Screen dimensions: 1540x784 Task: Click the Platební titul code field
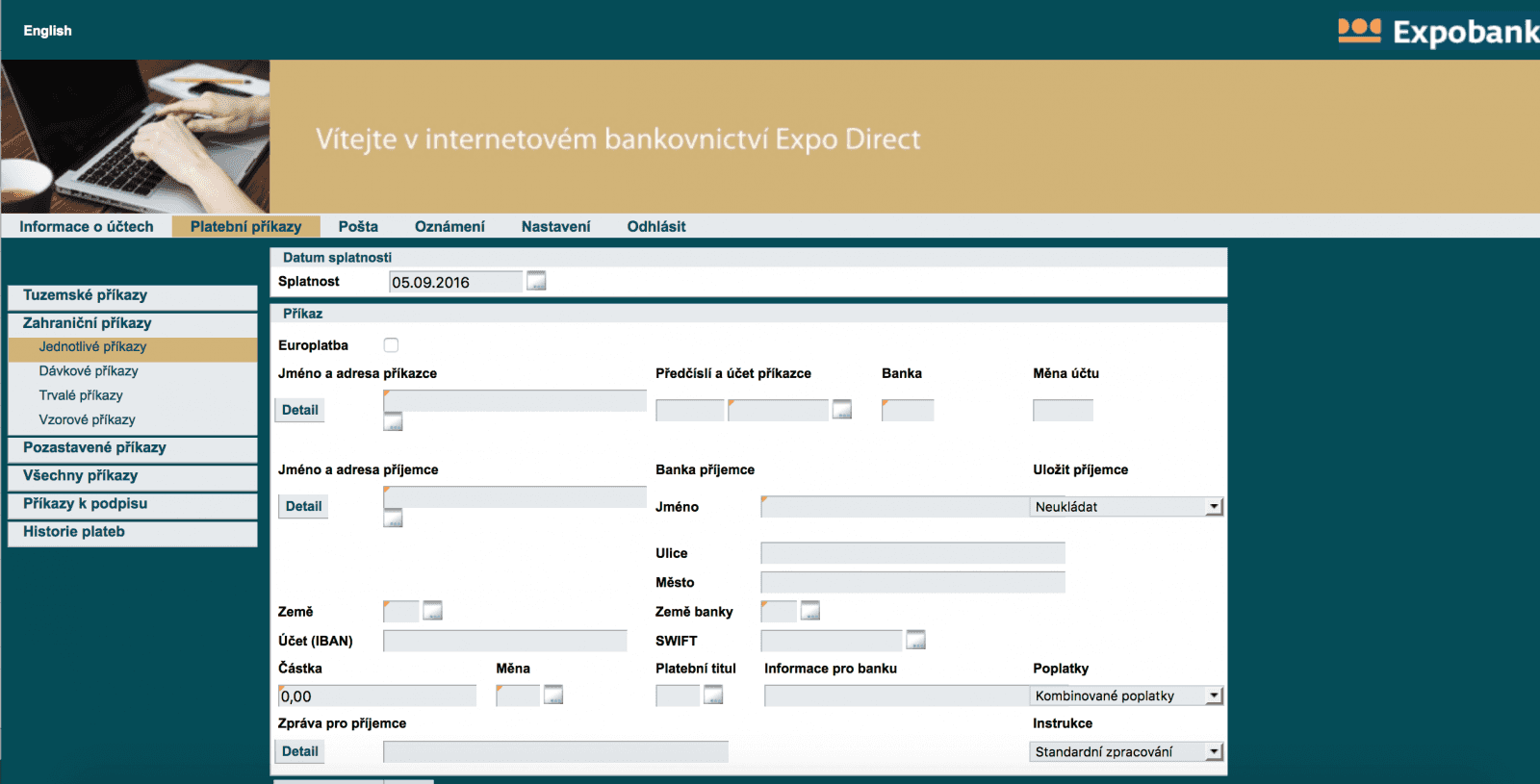(x=678, y=695)
